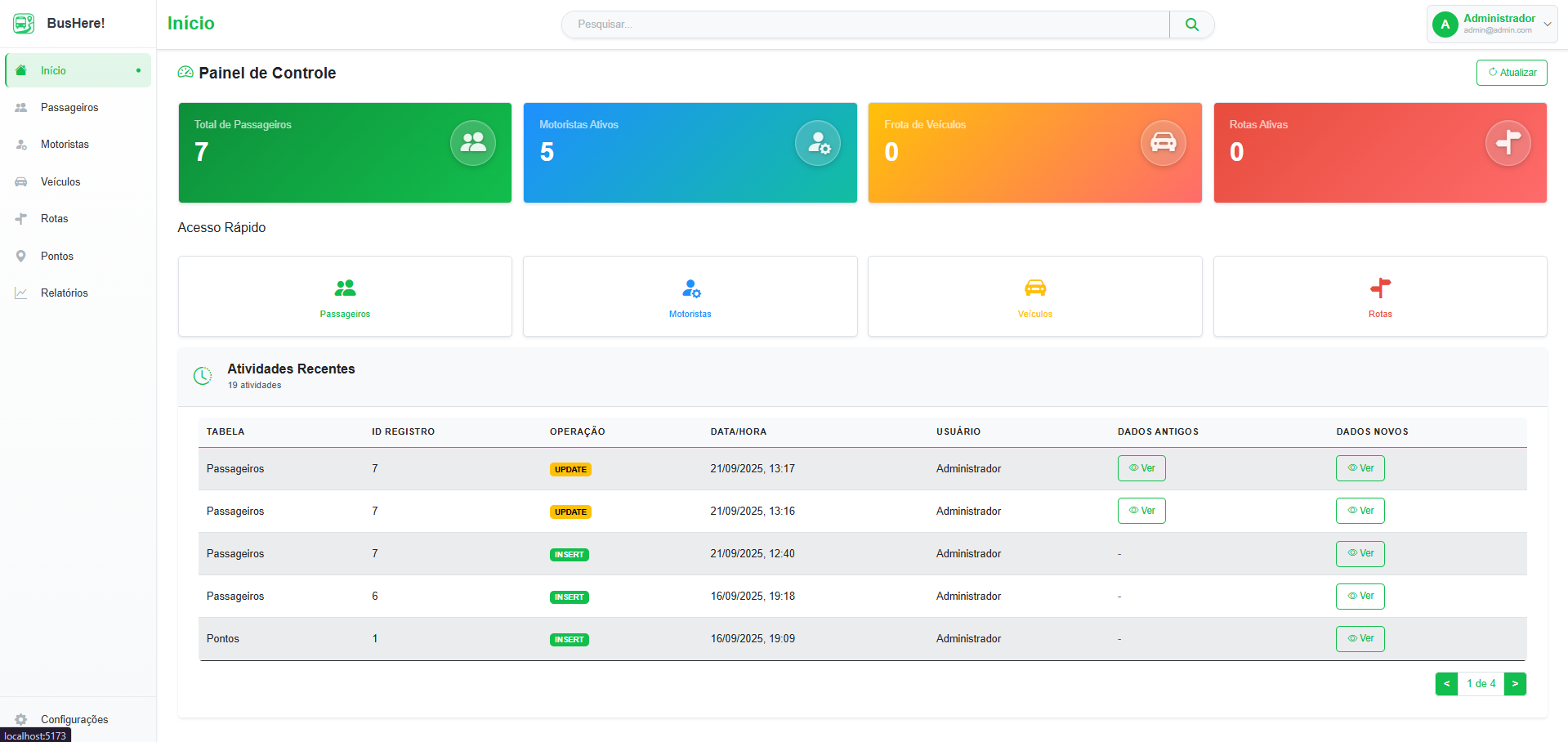
Task: Click the magnifying glass search button
Action: point(1191,25)
